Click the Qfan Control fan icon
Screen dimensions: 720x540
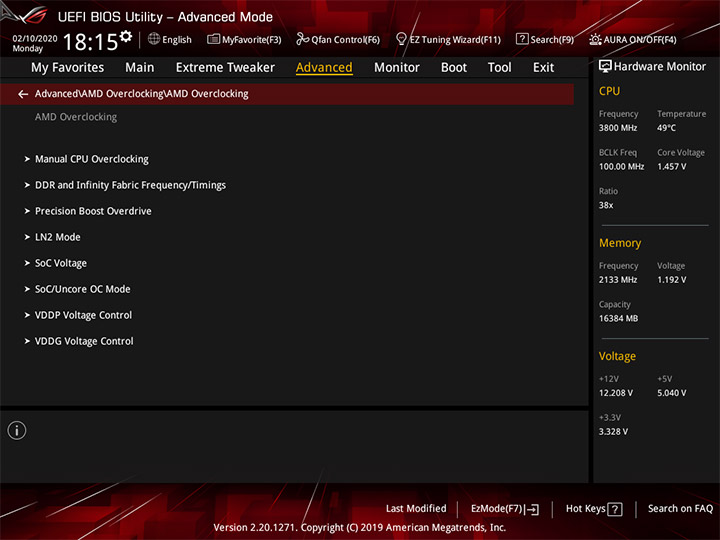tap(303, 39)
